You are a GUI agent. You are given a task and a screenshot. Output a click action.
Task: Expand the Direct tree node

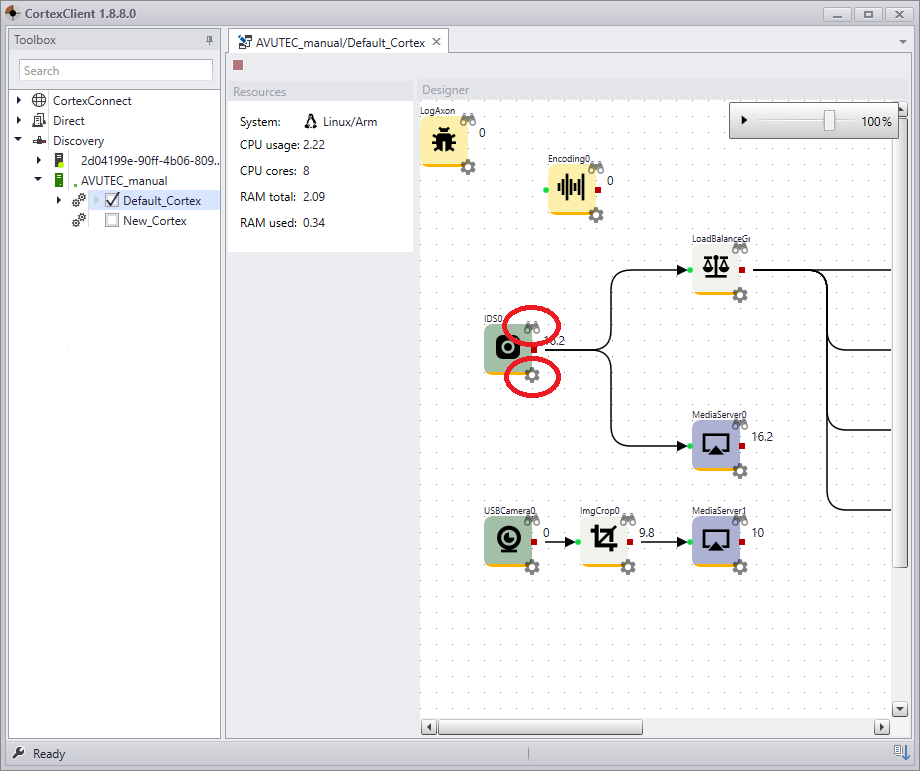point(19,120)
